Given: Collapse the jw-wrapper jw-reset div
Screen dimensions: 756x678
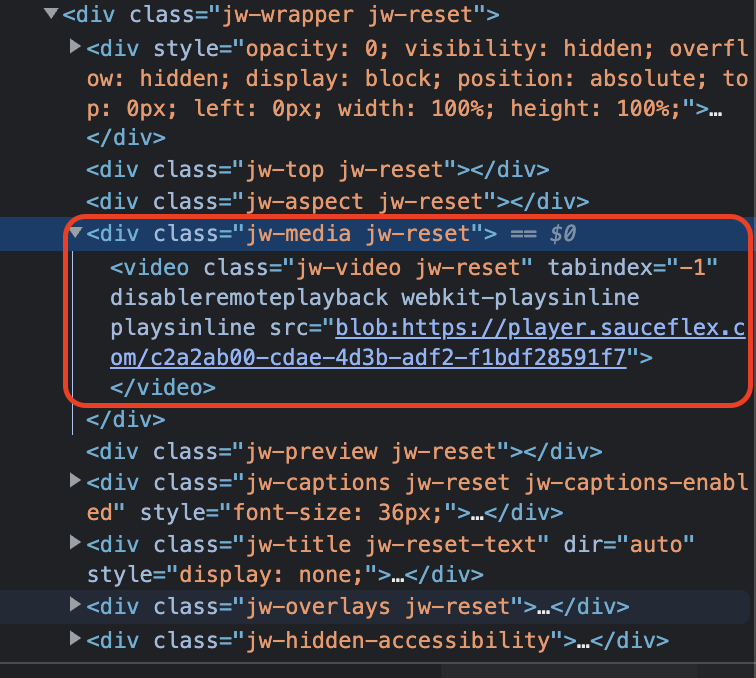Looking at the screenshot, I should [x=51, y=13].
